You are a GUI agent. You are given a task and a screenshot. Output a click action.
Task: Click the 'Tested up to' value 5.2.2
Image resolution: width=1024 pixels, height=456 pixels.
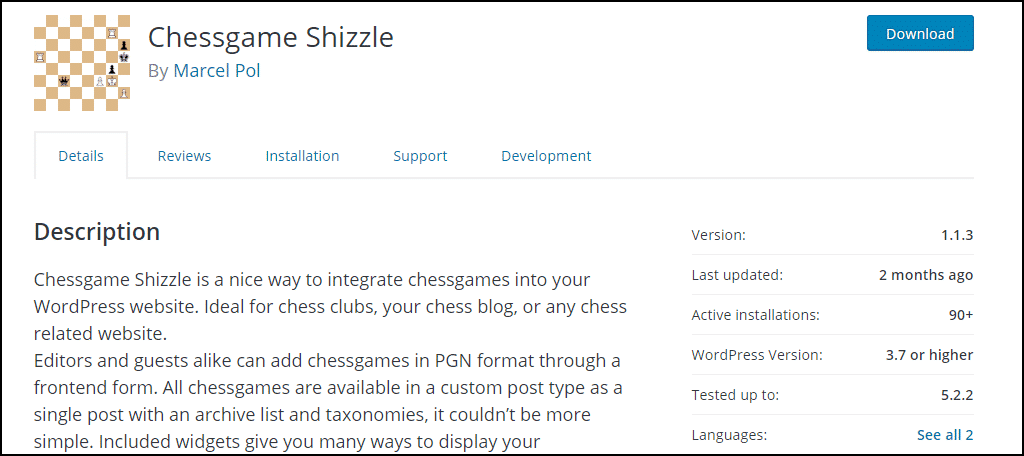955,395
